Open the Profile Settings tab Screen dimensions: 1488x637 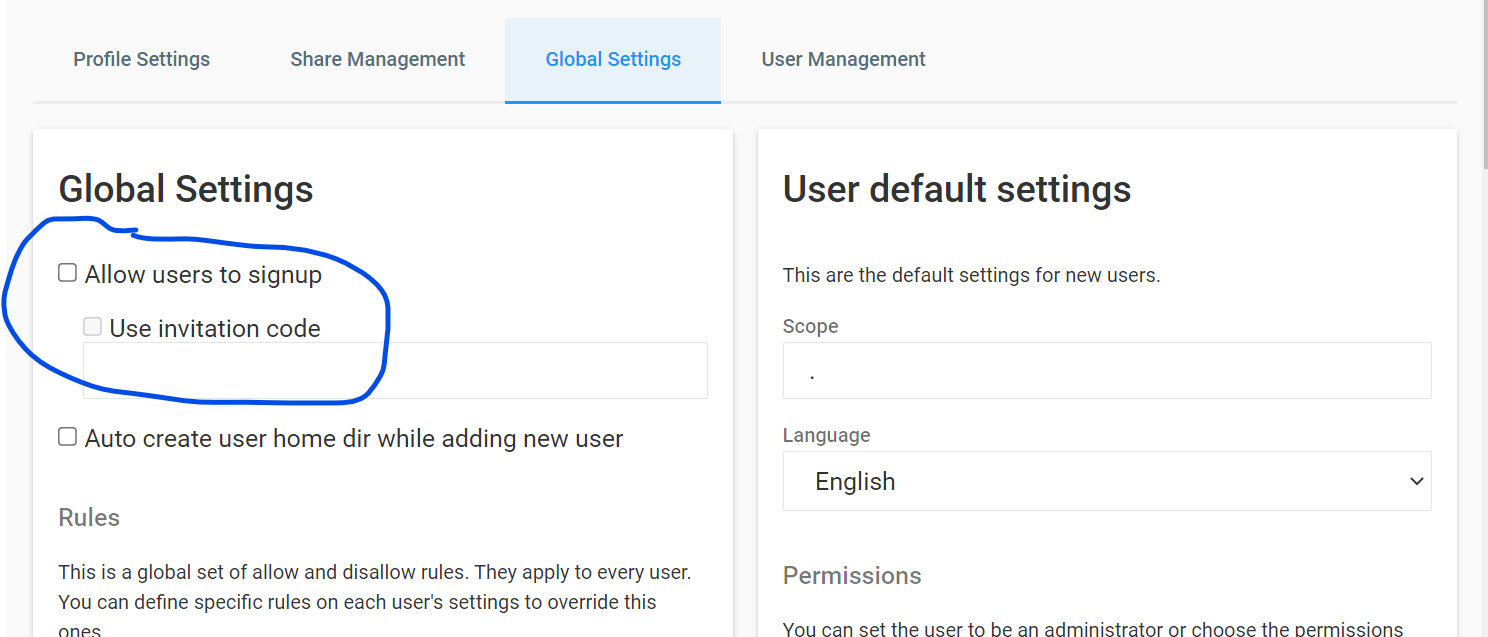point(141,60)
